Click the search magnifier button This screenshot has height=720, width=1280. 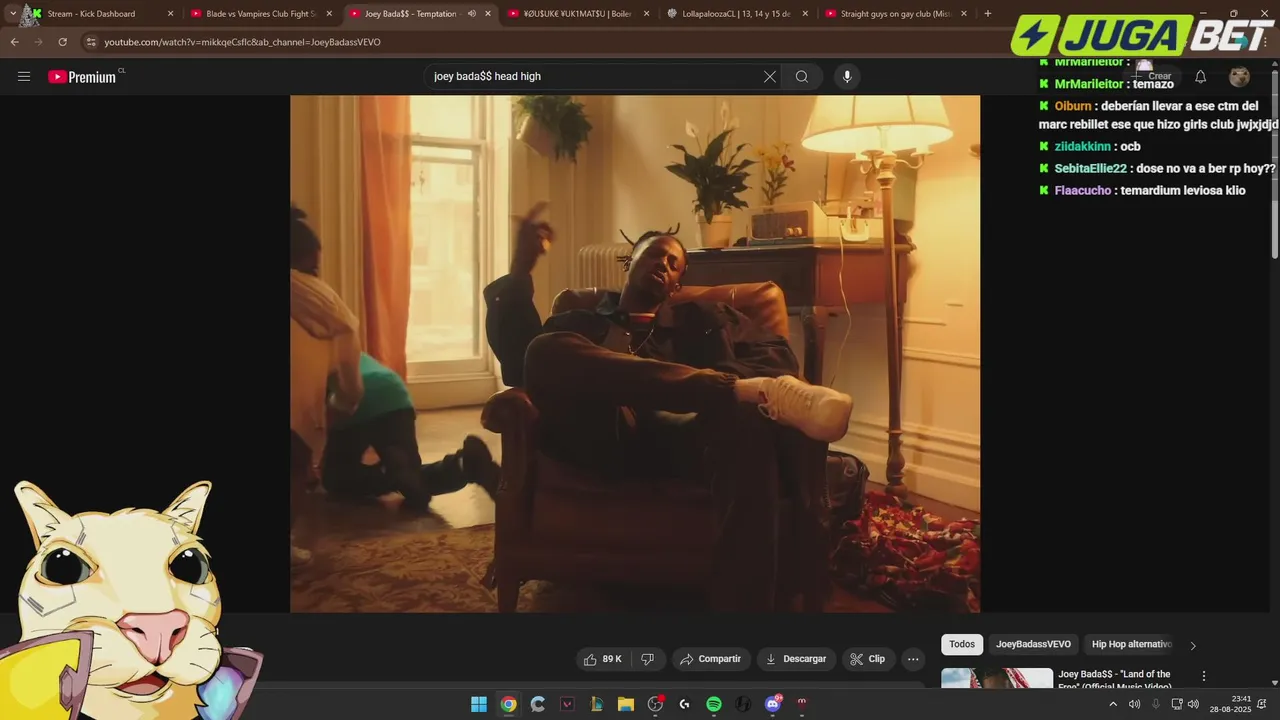click(x=802, y=77)
